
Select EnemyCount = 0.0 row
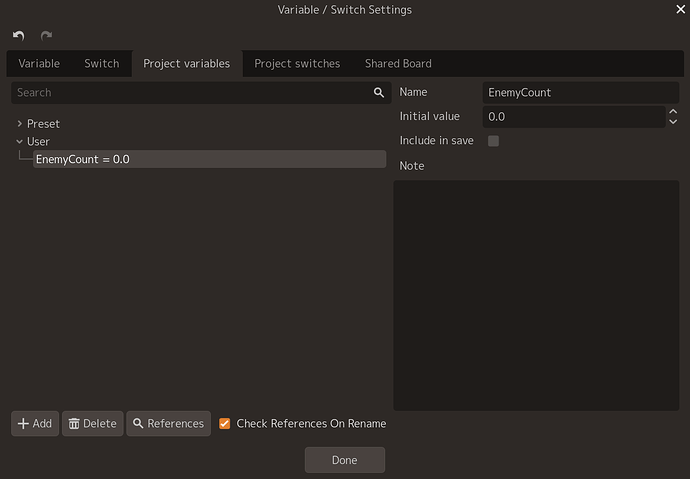(x=209, y=159)
